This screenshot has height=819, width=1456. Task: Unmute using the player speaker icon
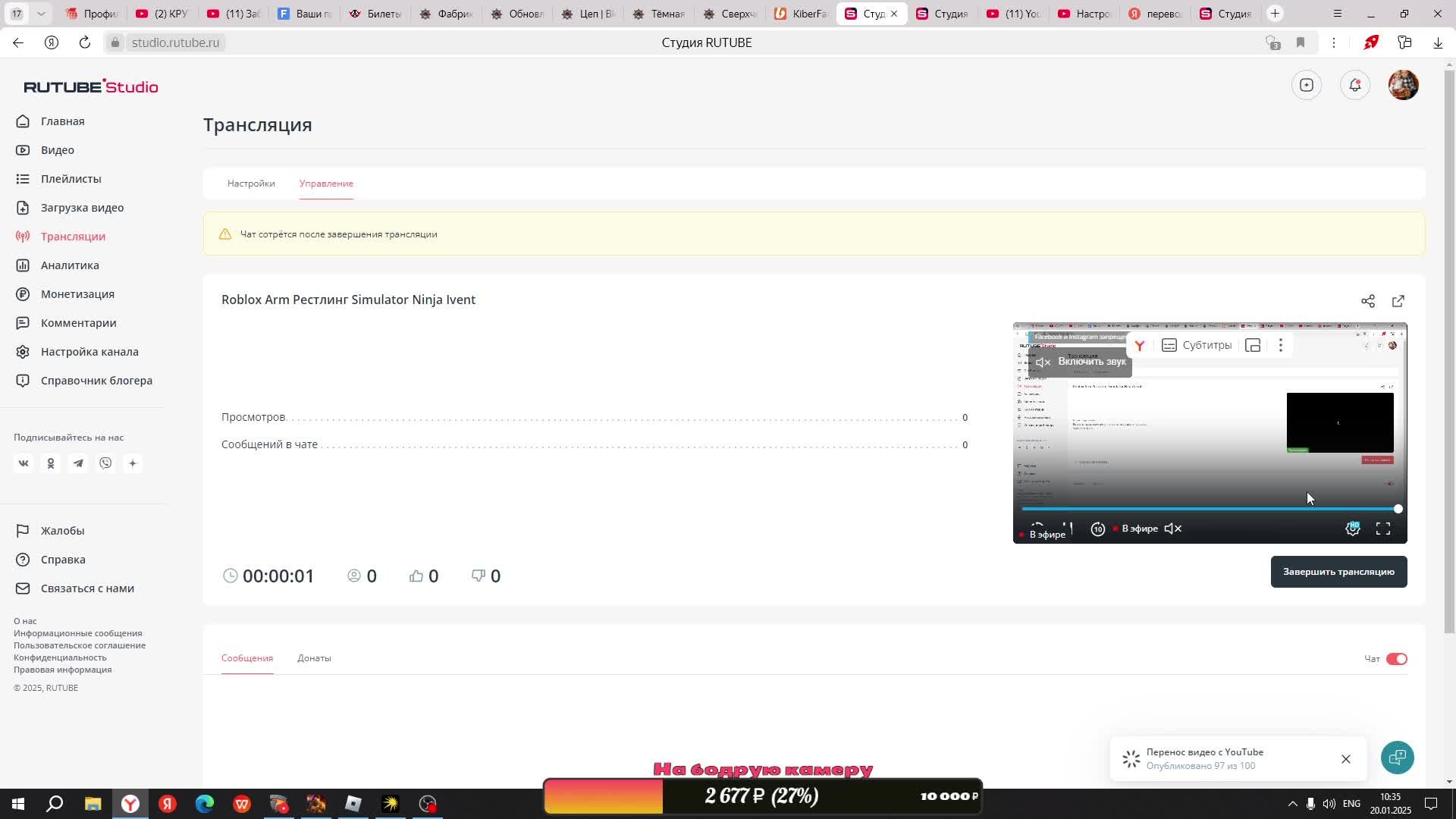[1173, 529]
